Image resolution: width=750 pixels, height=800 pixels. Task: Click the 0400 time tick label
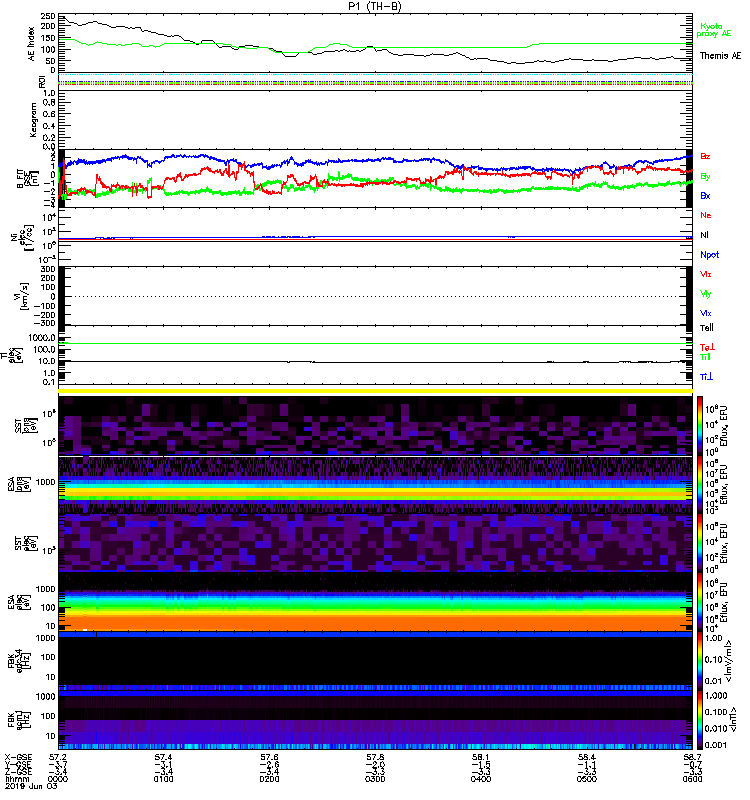pyautogui.click(x=481, y=779)
